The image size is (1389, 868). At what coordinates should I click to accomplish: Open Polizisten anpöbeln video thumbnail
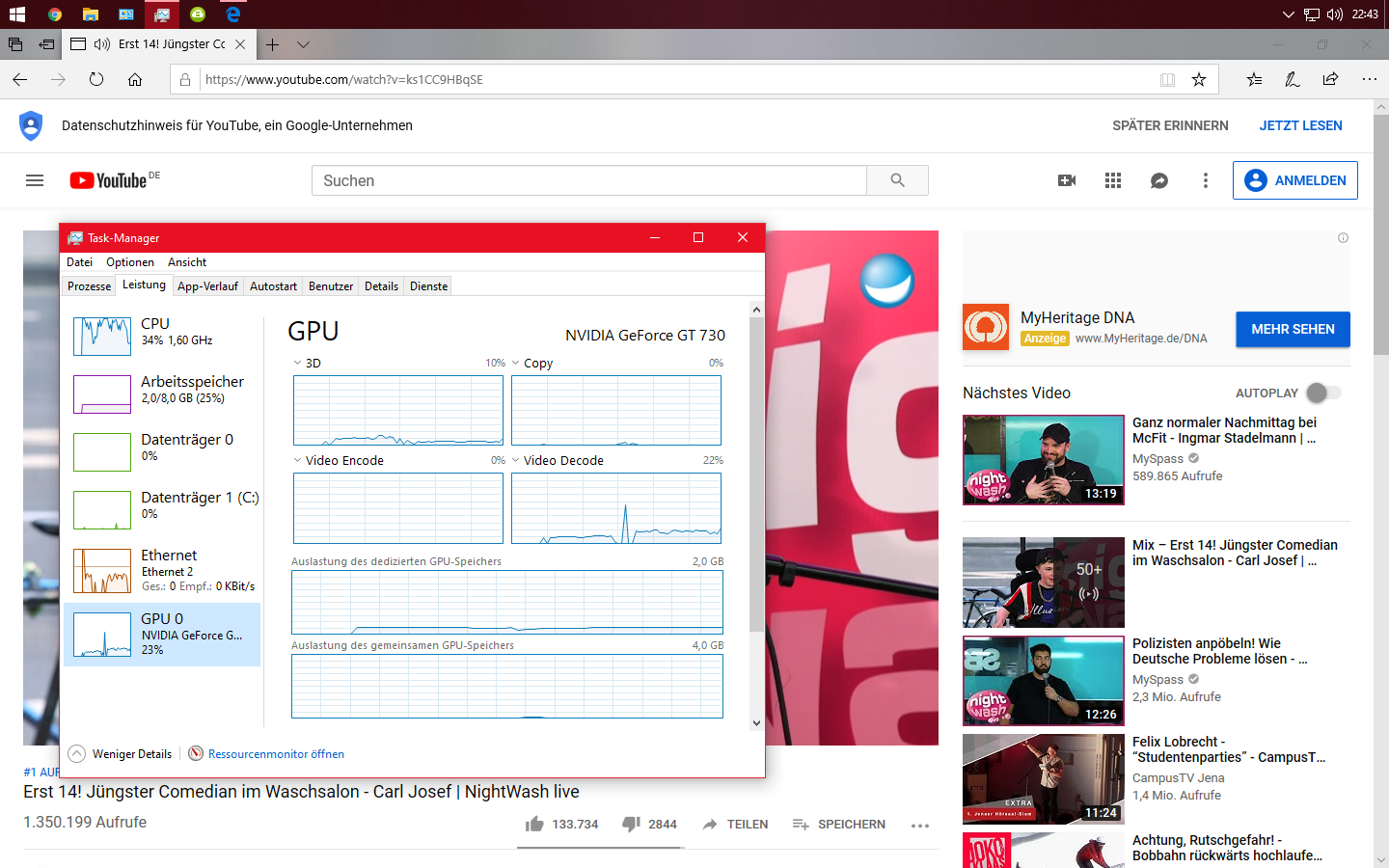point(1044,681)
